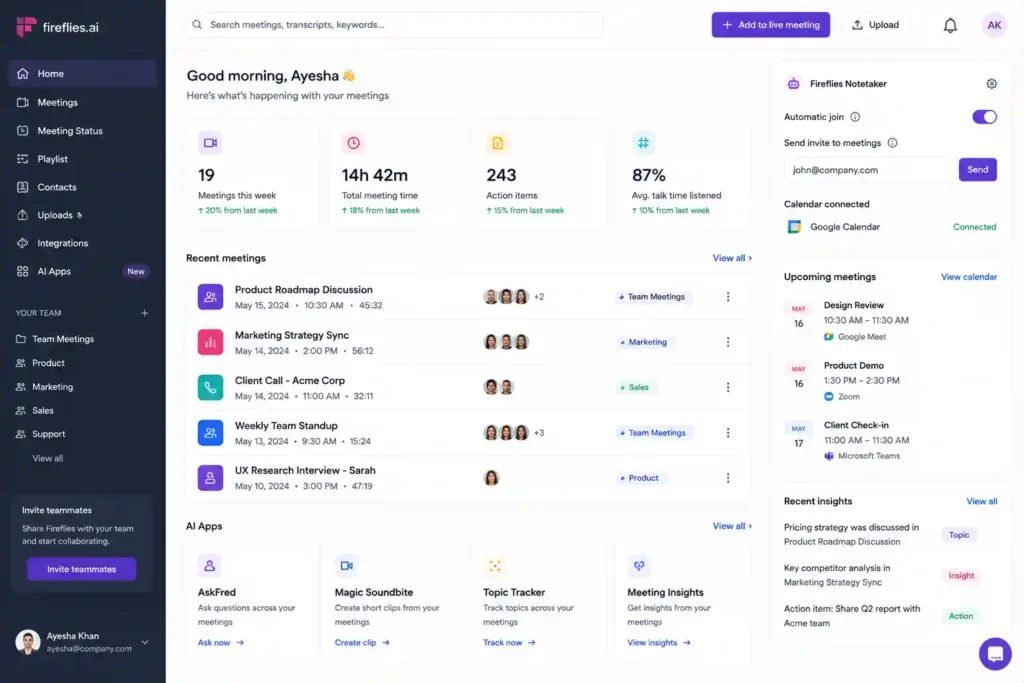Open options menu for UX Research Interview
The height and width of the screenshot is (683, 1024).
coord(728,478)
